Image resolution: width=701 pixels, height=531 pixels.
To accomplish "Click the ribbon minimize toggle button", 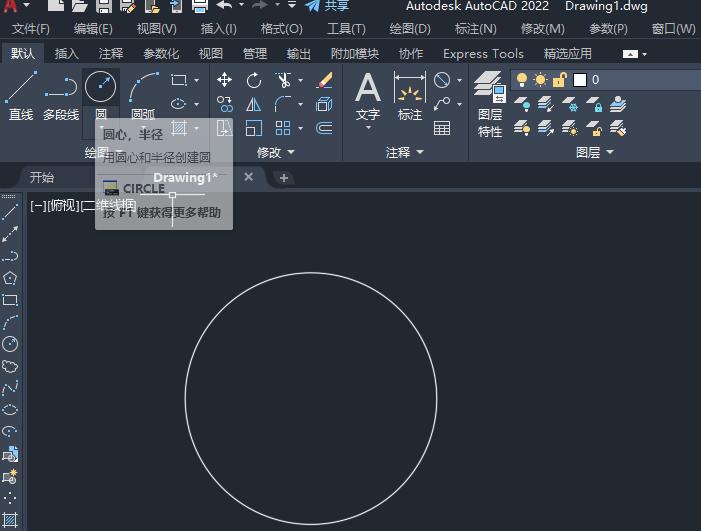I will pyautogui.click(x=630, y=54).
